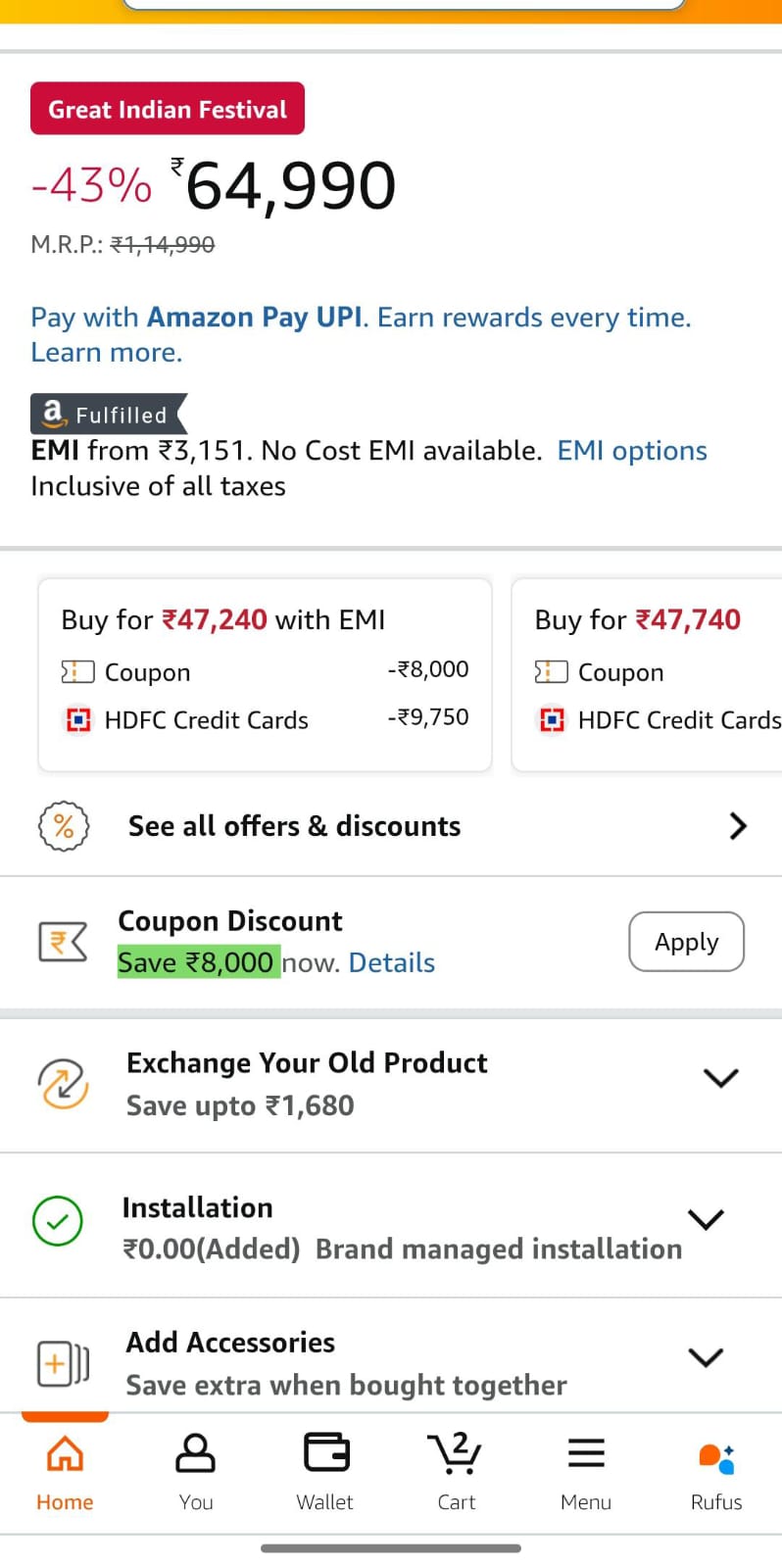The image size is (782, 1568).
Task: Open See all offers & discounts arrow
Action: [x=738, y=826]
